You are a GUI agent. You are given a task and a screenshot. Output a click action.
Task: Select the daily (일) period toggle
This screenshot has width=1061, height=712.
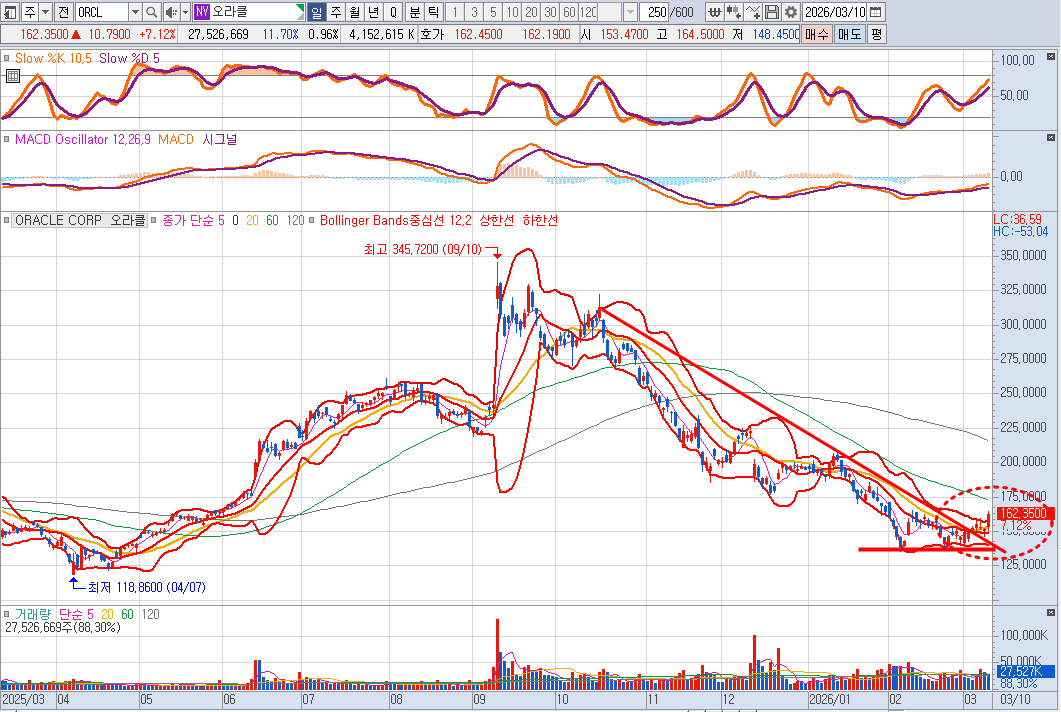point(317,12)
